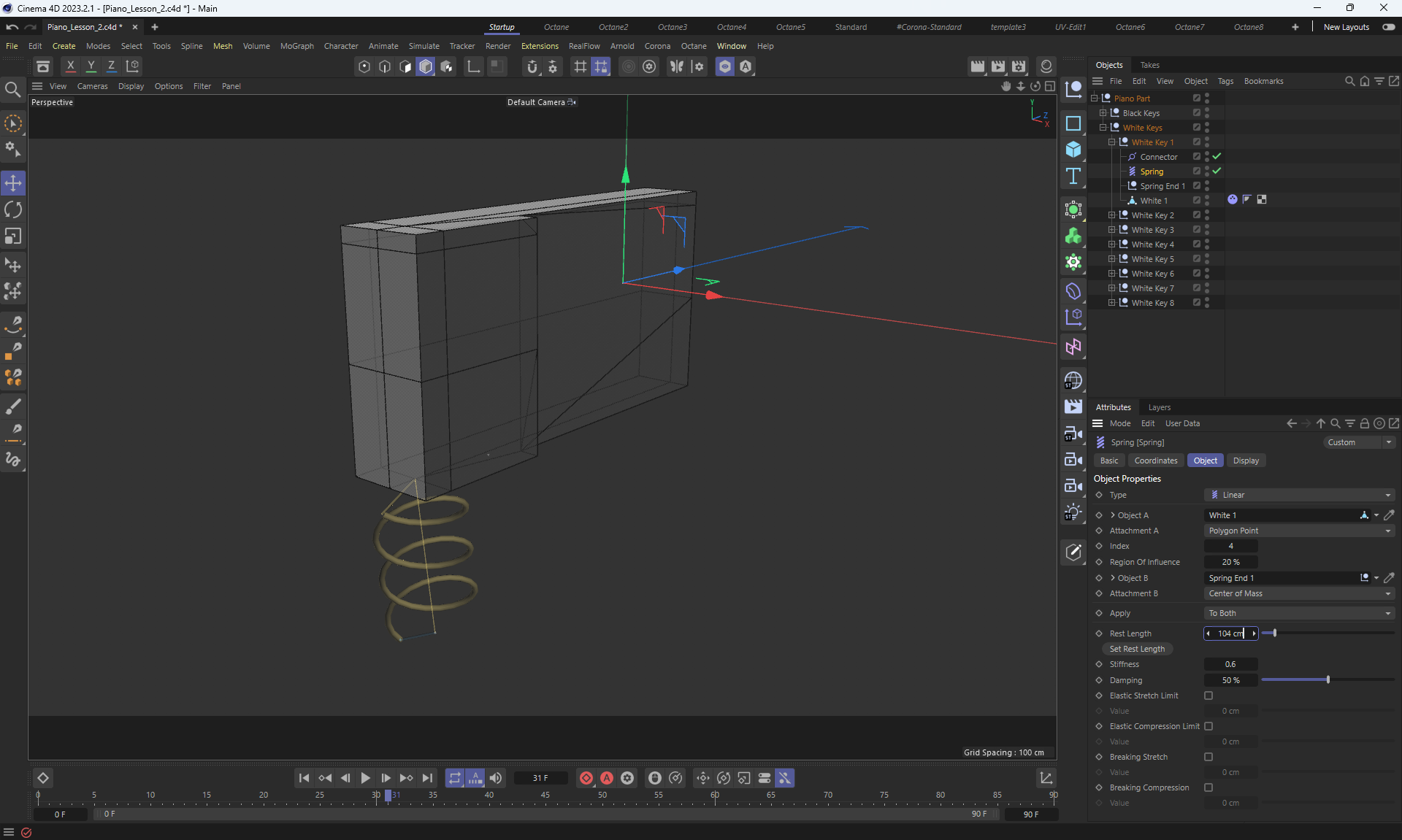Switch to the Coordinates tab
Viewport: 1402px width, 840px height.
coord(1155,461)
